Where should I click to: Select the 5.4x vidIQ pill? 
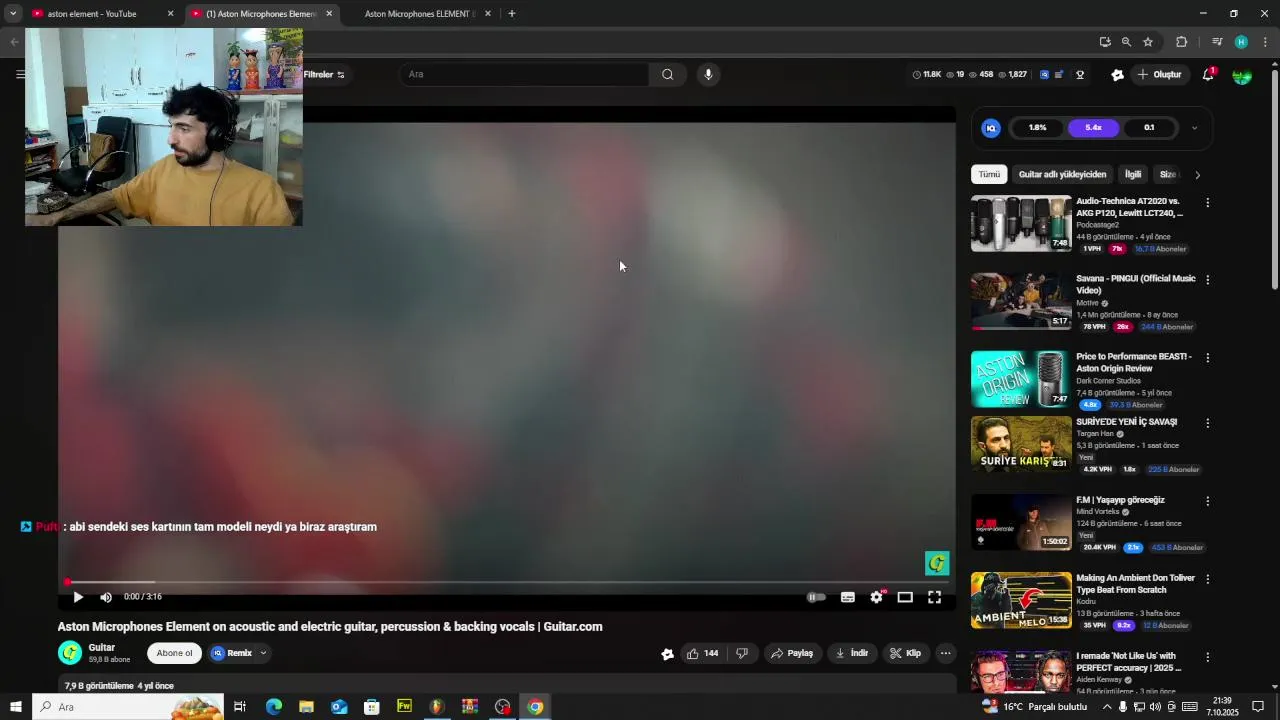[1093, 128]
